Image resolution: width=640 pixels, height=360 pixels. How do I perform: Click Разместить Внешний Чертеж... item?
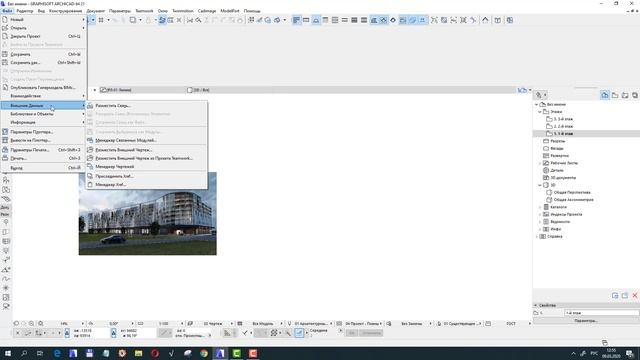[x=147, y=150]
